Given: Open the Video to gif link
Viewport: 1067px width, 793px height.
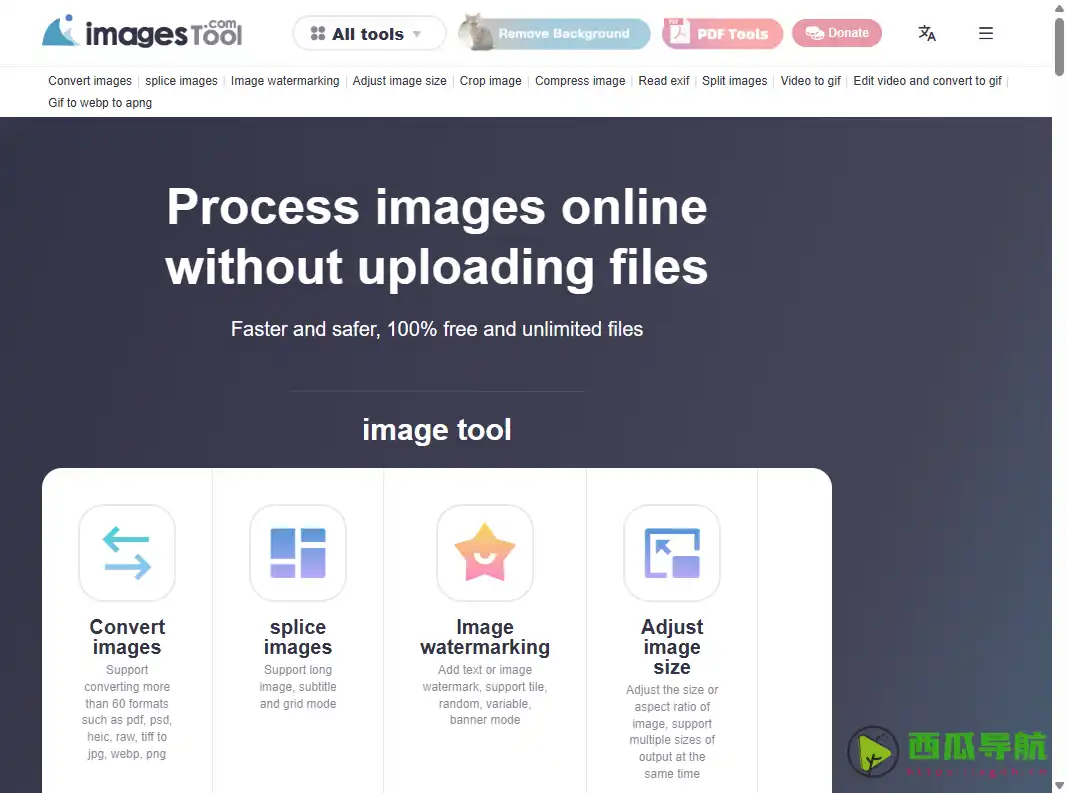Looking at the screenshot, I should 811,81.
